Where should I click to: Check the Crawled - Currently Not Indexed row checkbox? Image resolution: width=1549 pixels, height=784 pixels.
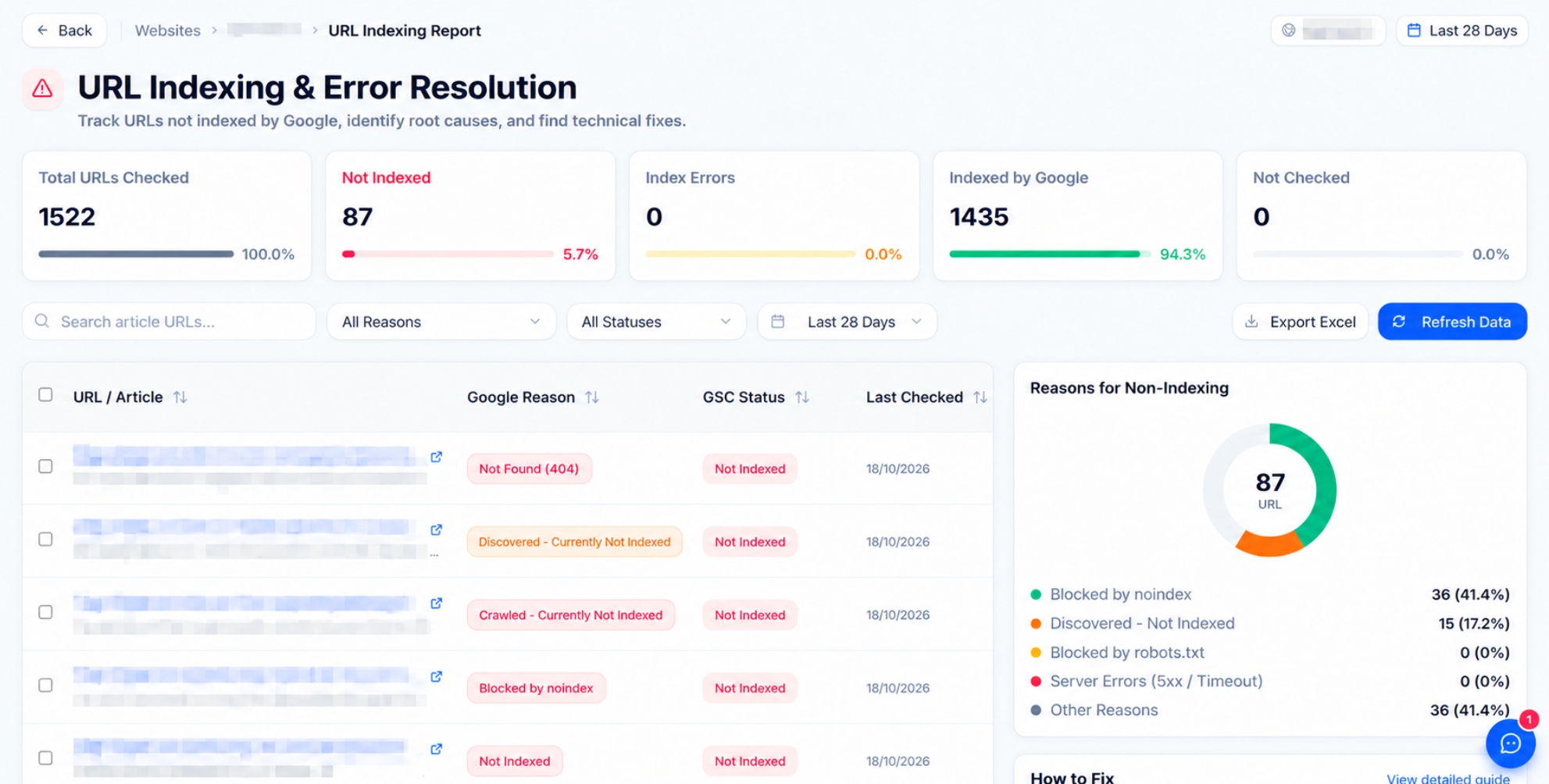point(46,612)
